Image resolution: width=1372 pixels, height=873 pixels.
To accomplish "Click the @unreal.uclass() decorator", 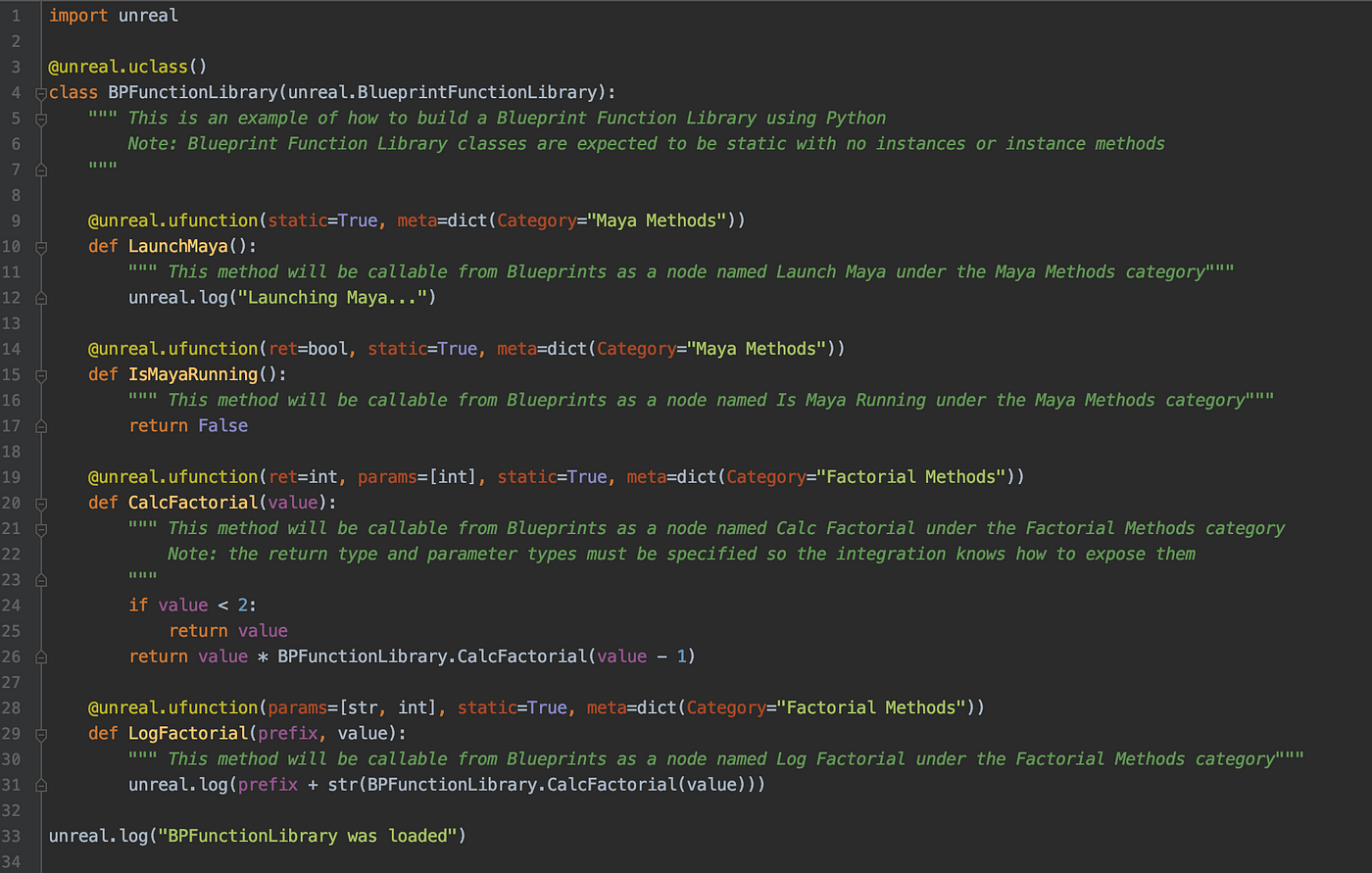I will point(128,68).
